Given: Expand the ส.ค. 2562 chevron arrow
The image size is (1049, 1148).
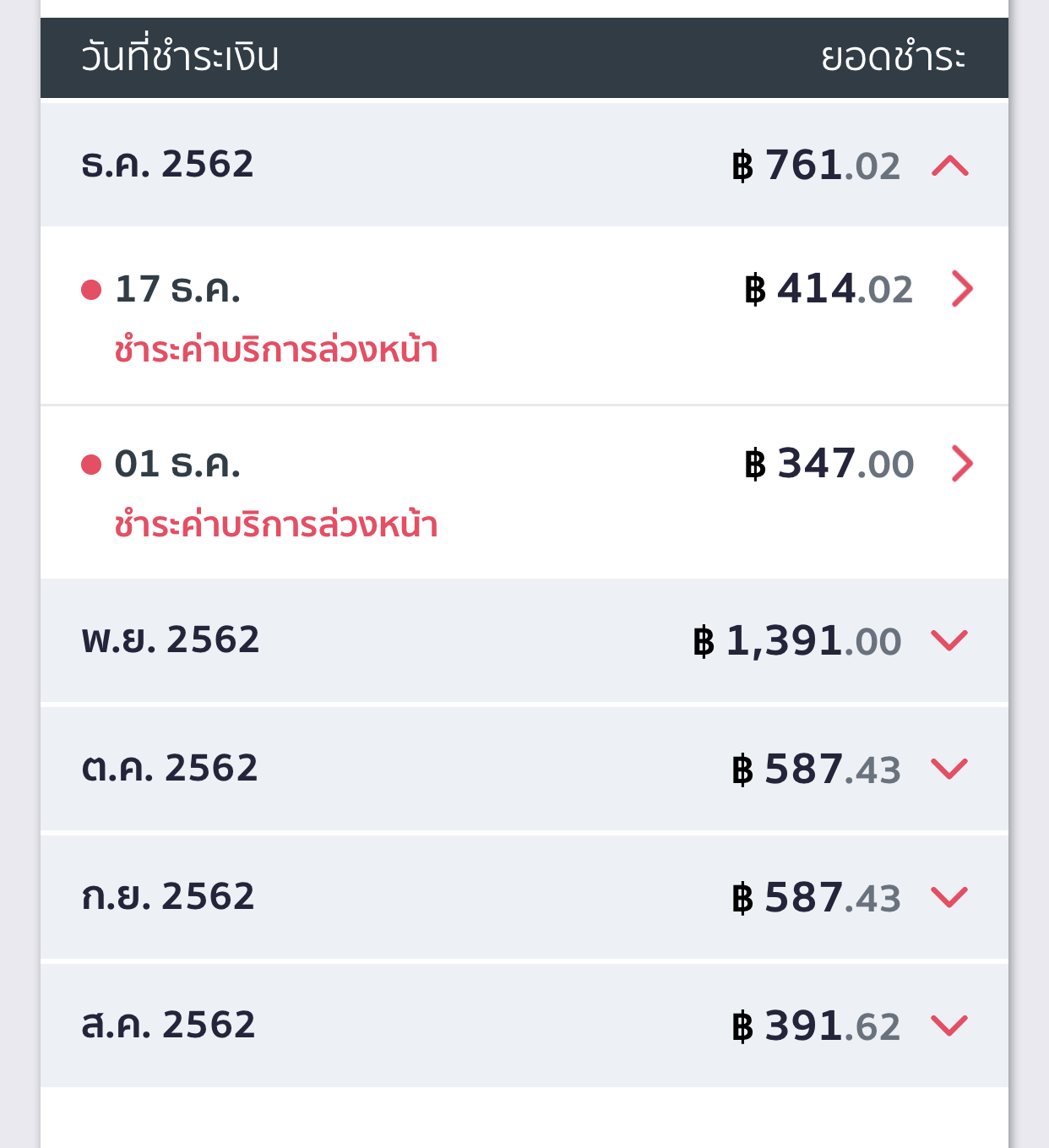Looking at the screenshot, I should 949,1026.
